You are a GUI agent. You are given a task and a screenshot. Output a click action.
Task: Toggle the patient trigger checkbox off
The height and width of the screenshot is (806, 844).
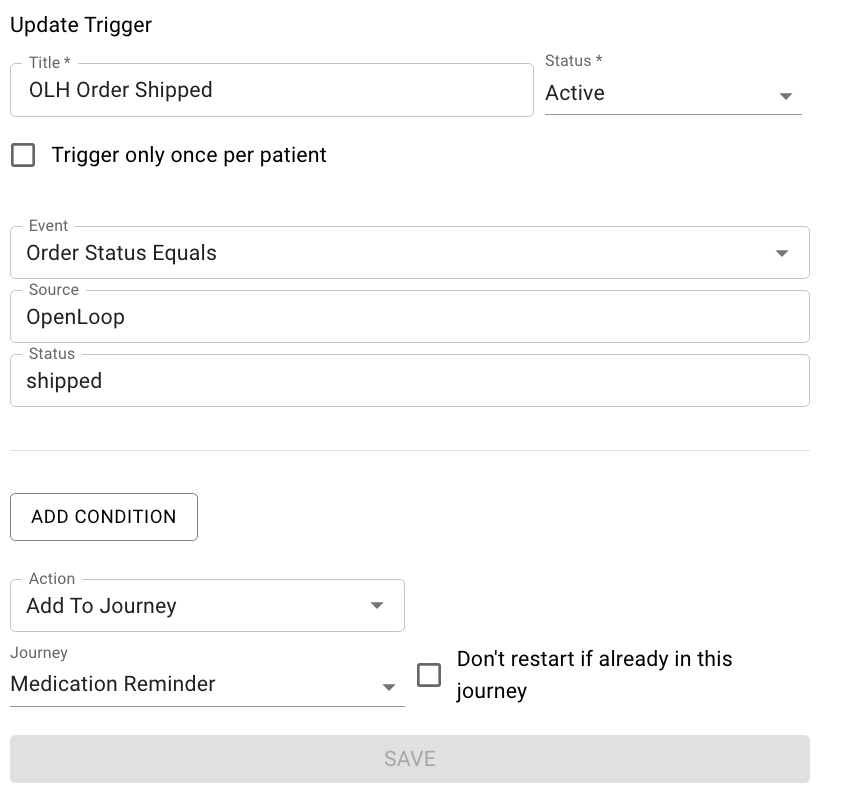pyautogui.click(x=22, y=155)
